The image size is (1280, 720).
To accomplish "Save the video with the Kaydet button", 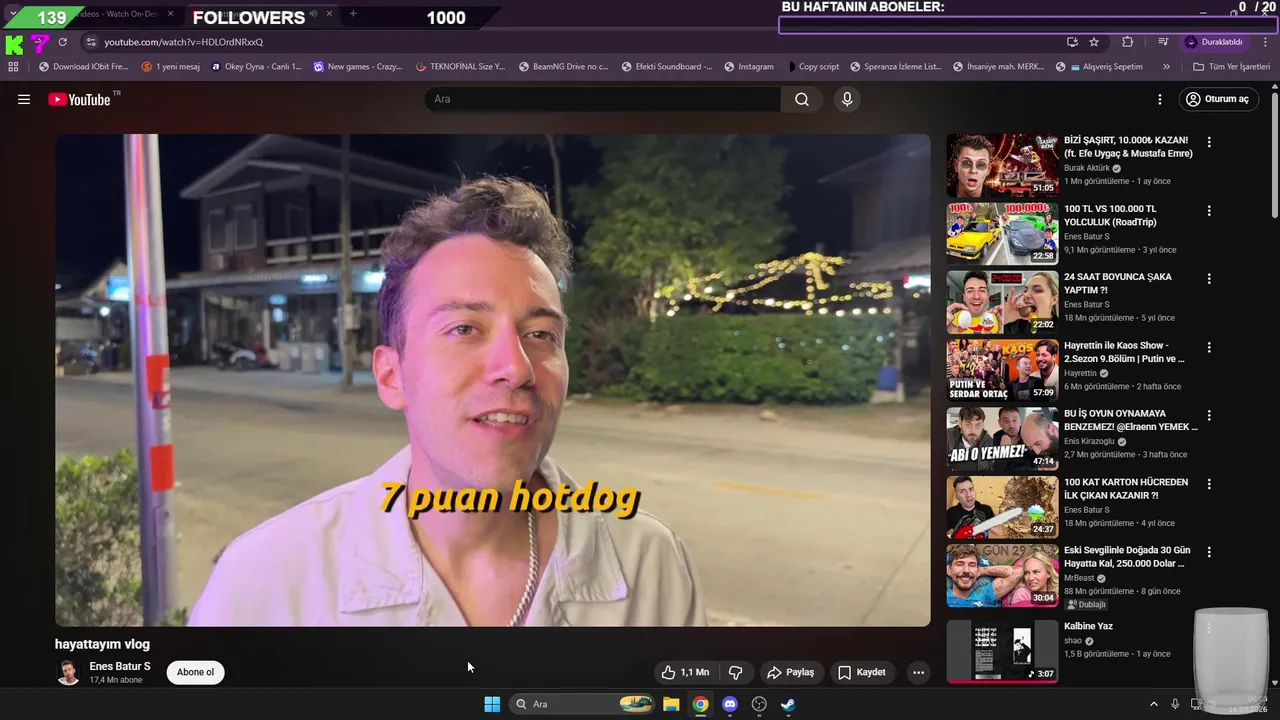I will pyautogui.click(x=862, y=672).
